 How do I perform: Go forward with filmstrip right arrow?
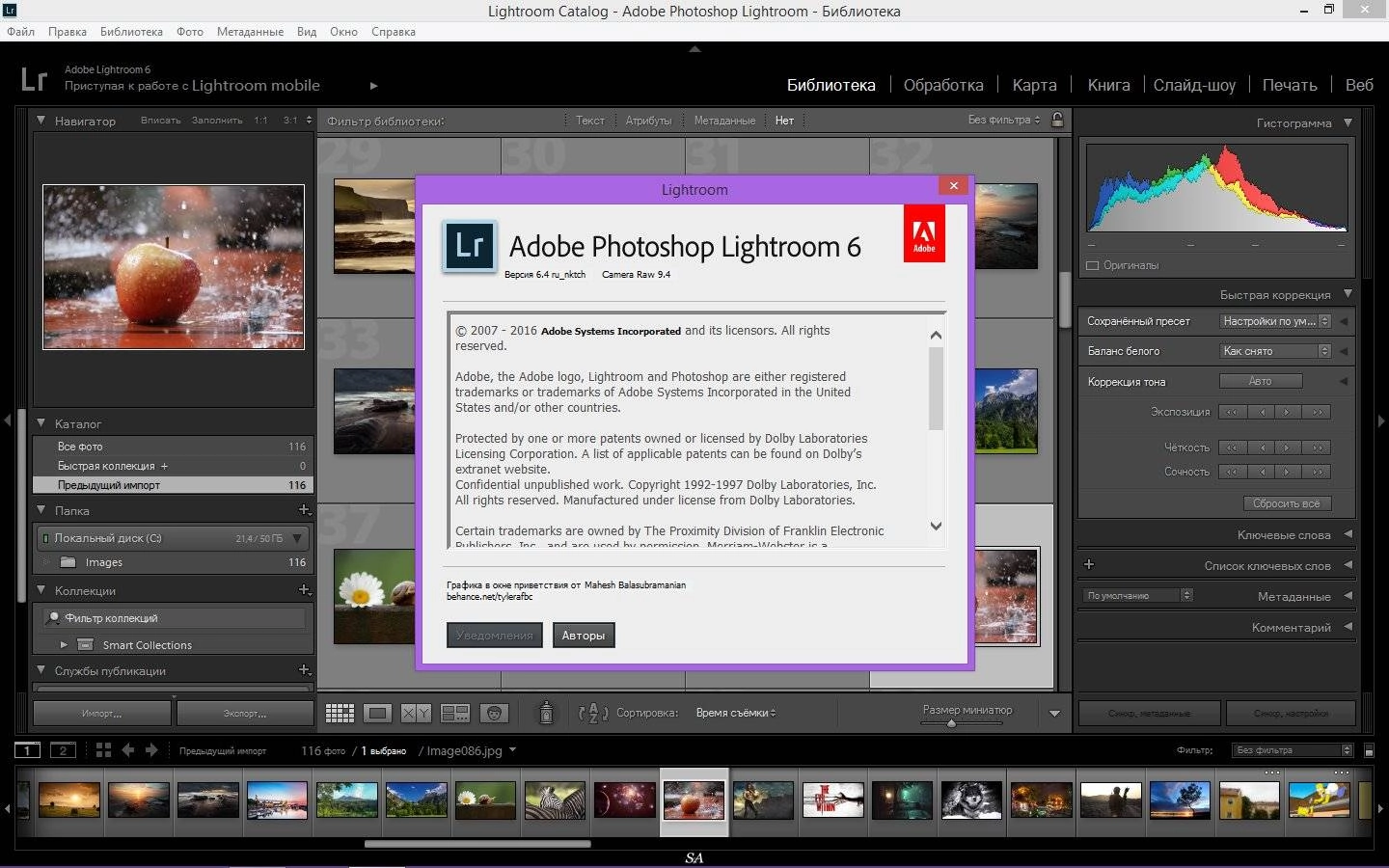(151, 750)
